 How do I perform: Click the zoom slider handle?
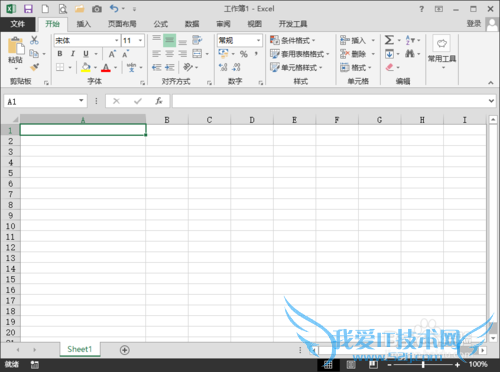[423, 365]
